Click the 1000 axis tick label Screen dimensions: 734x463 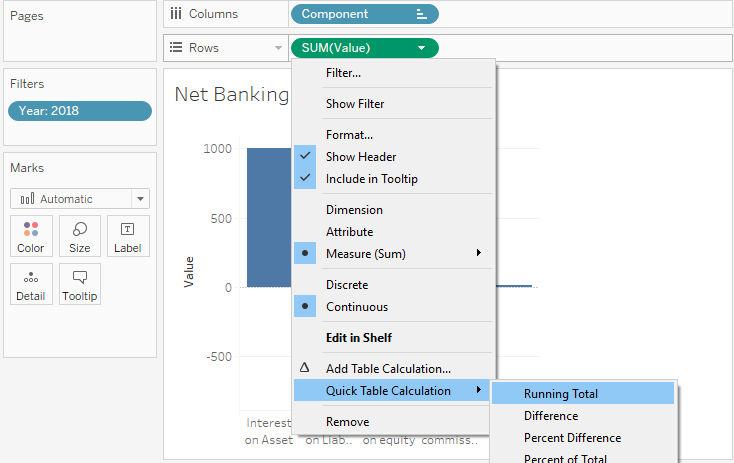[218, 149]
